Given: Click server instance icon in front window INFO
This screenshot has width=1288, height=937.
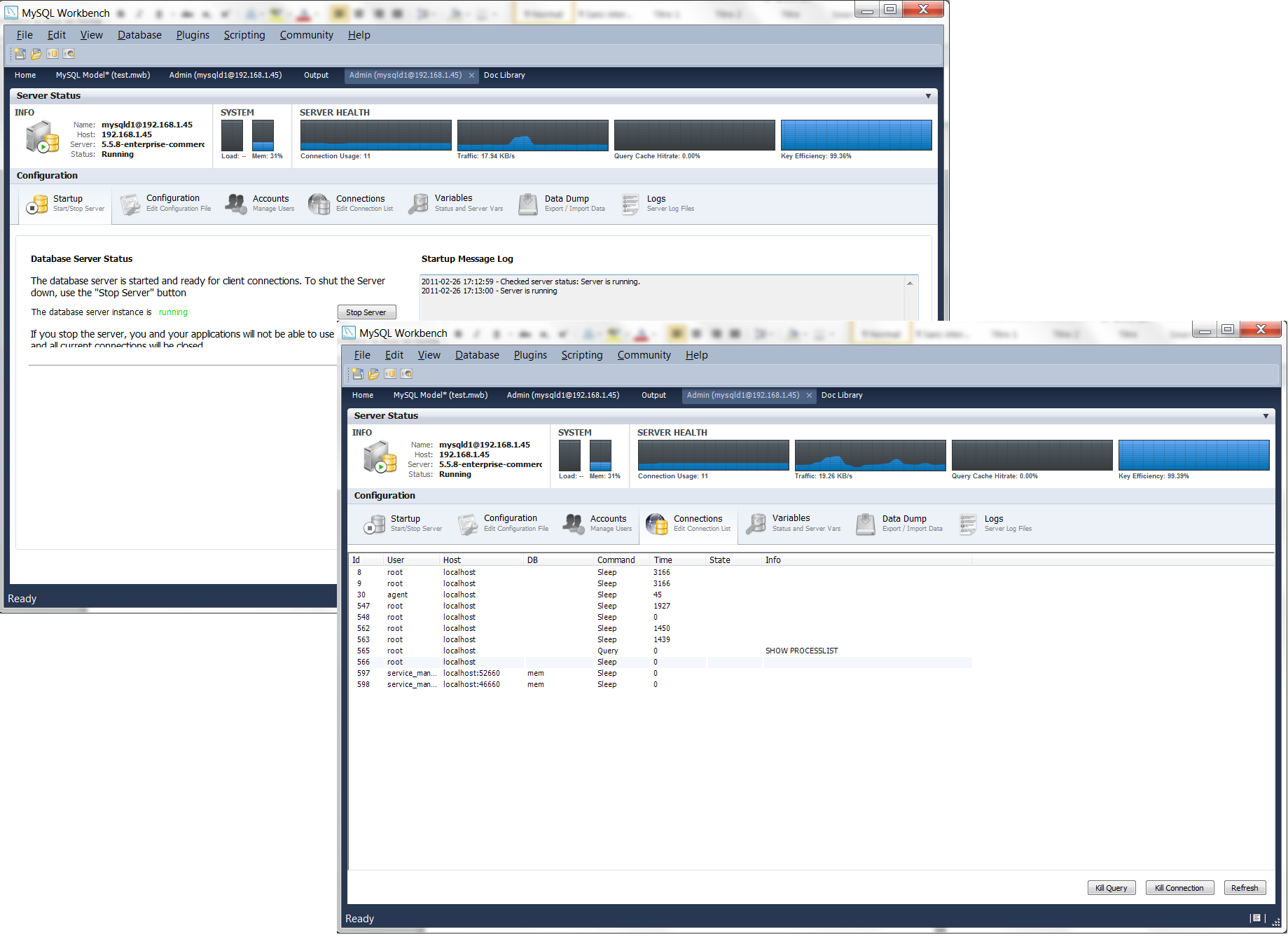Looking at the screenshot, I should tap(380, 457).
